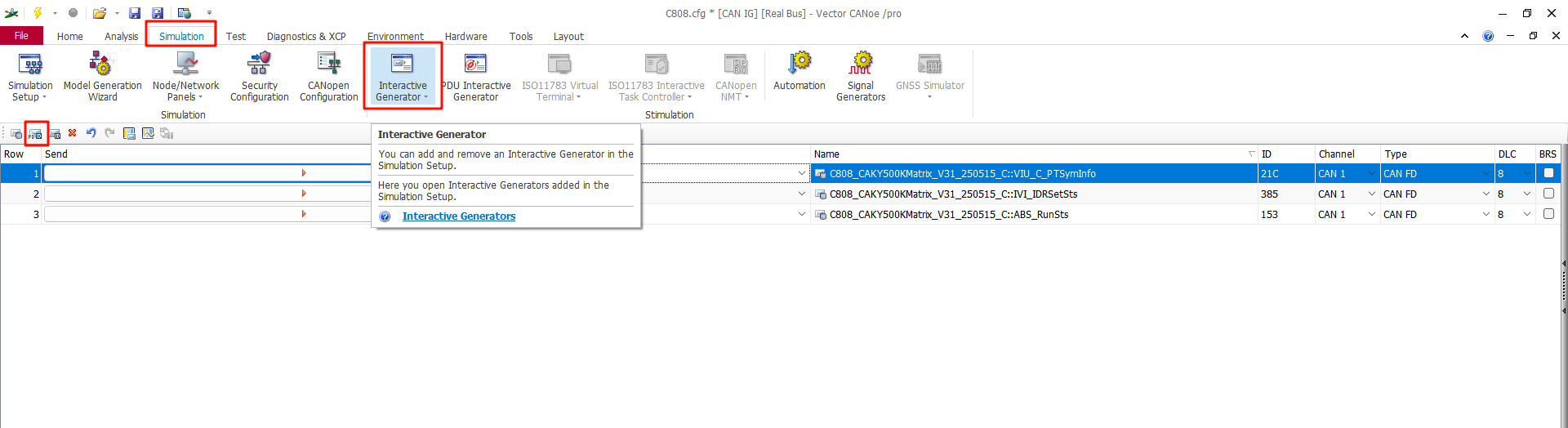Screen dimensions: 1568x428
Task: Open Signal Generators
Action: click(x=860, y=77)
